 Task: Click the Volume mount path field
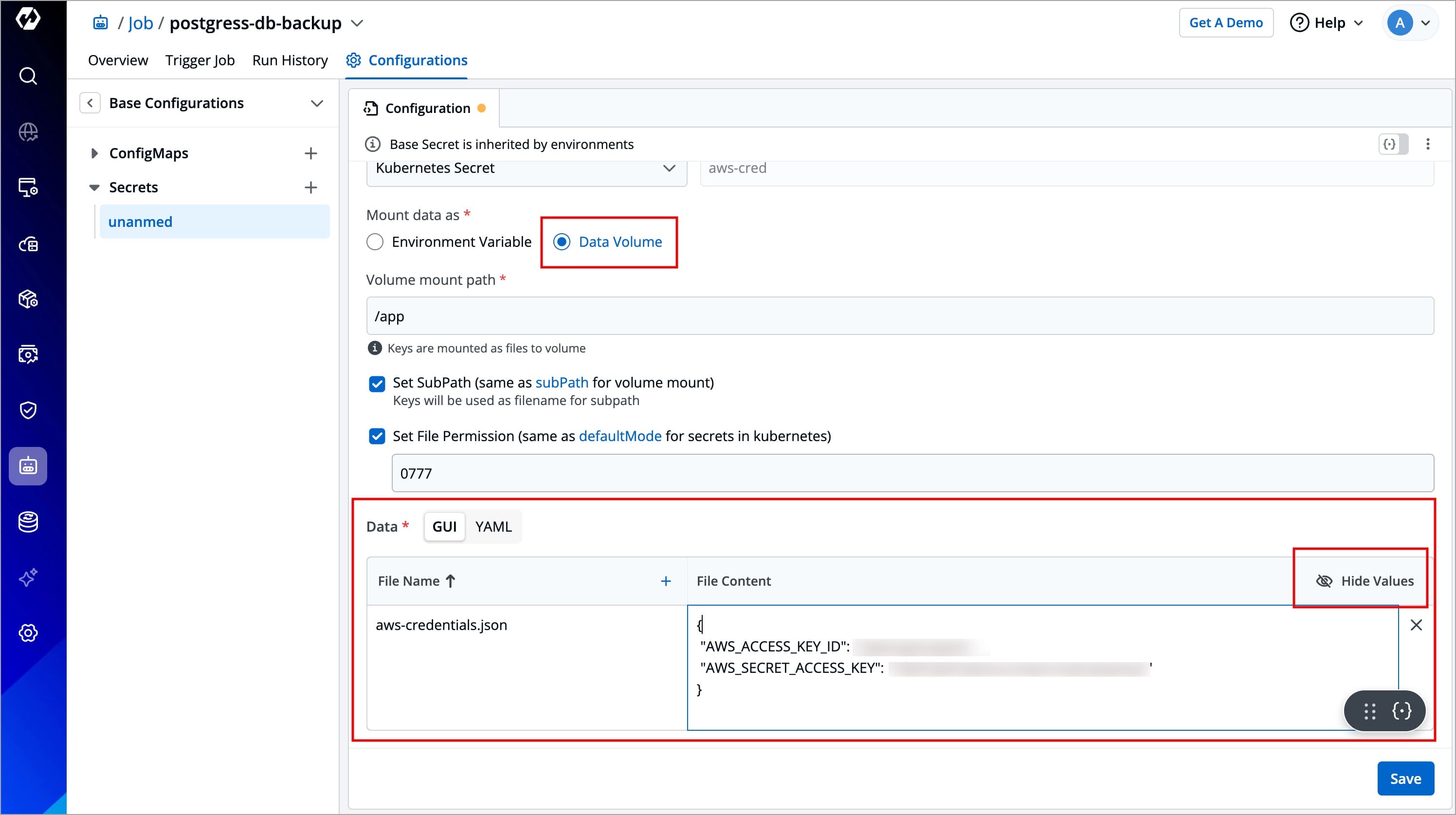click(899, 316)
